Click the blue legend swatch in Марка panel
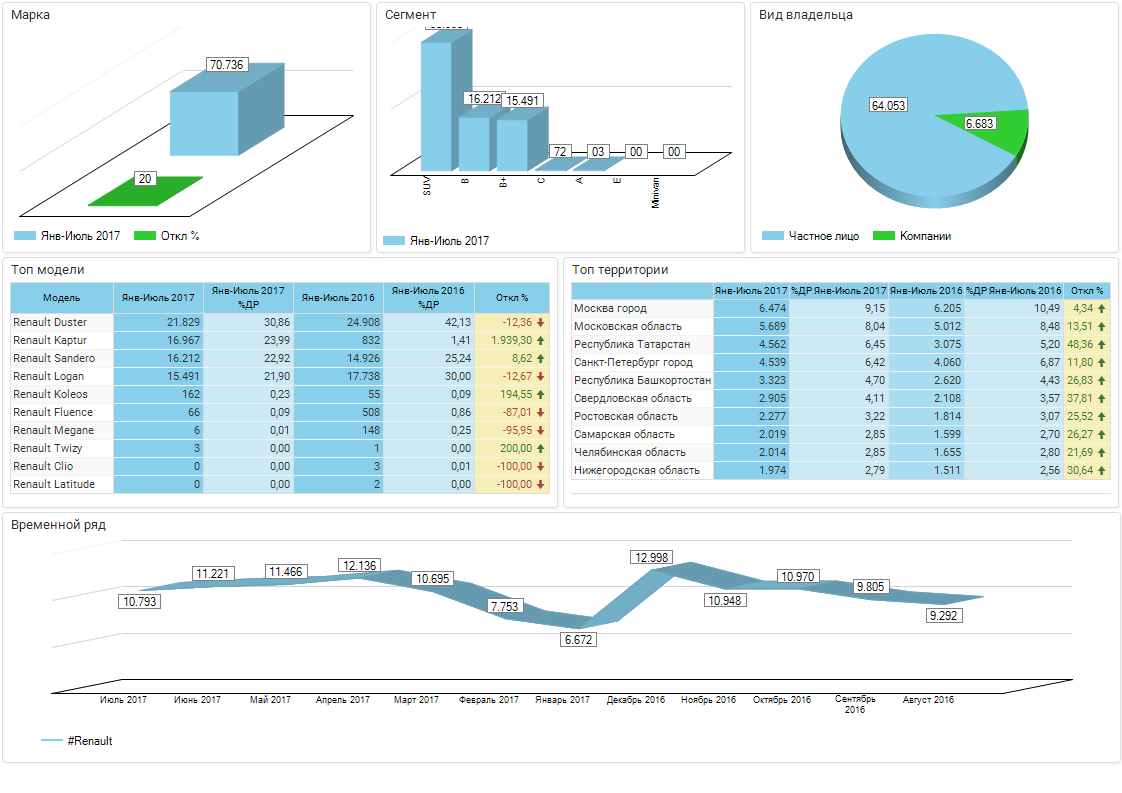This screenshot has height=793, width=1122. pos(25,235)
